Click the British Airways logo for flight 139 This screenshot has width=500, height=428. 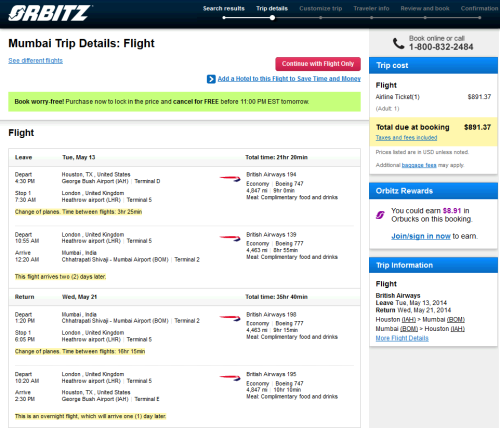[230, 238]
